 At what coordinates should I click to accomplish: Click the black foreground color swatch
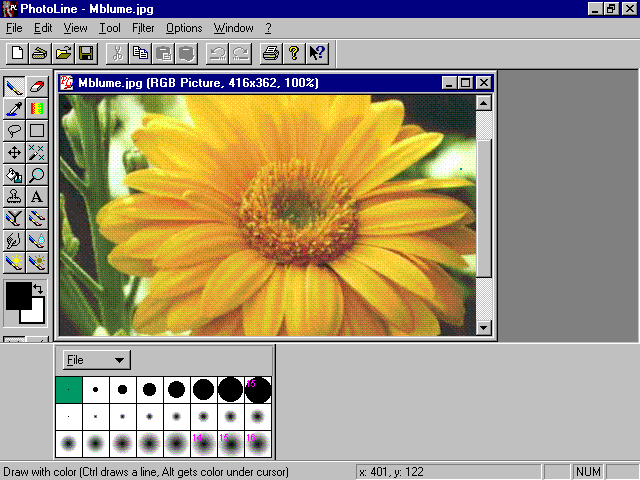point(17,295)
